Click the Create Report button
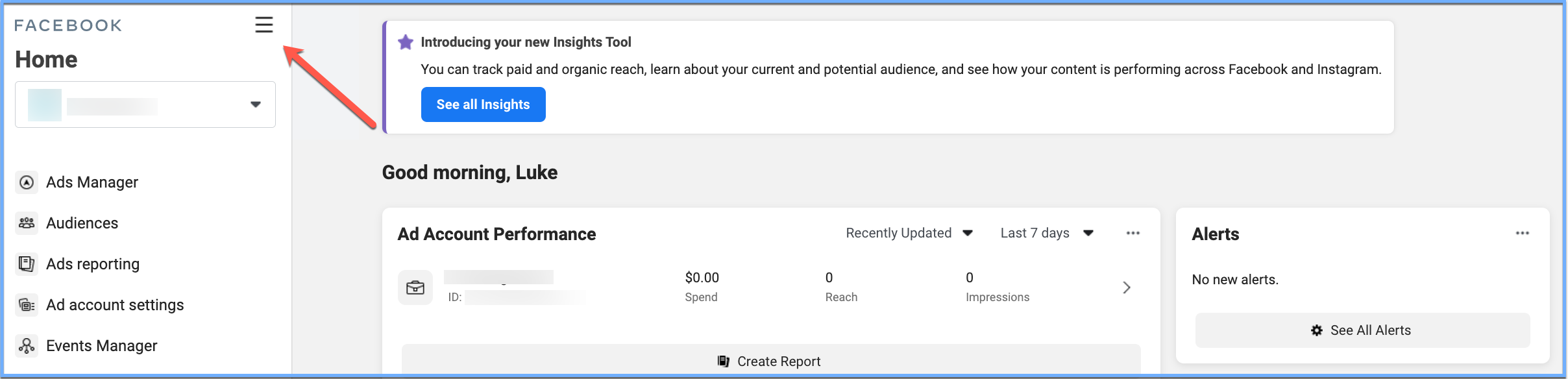 pyautogui.click(x=771, y=361)
